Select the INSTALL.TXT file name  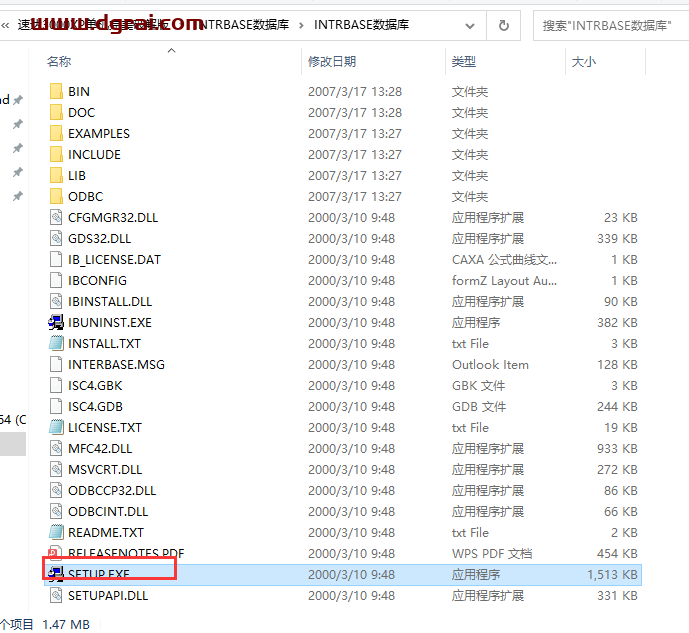point(105,344)
